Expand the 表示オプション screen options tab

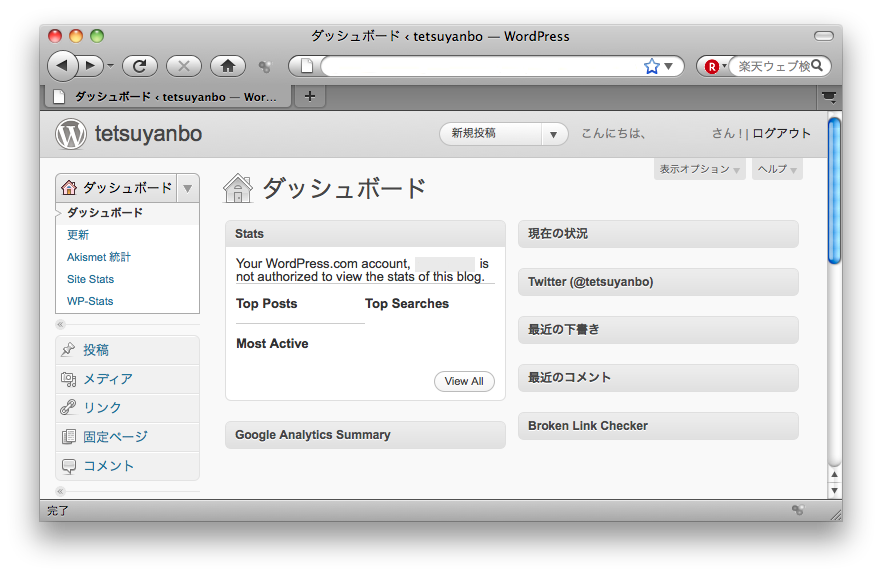[699, 169]
